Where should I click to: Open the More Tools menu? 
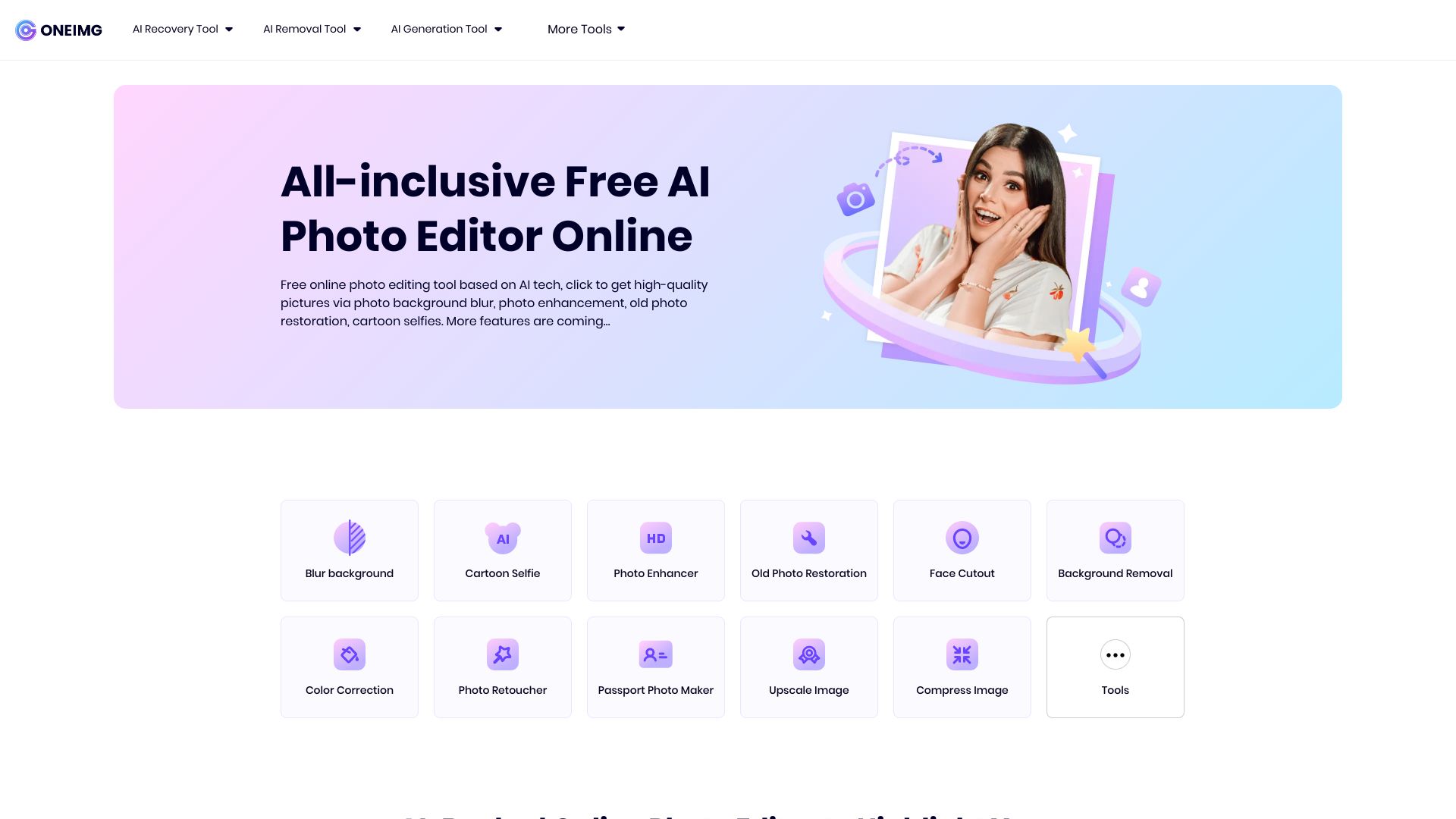coord(585,29)
